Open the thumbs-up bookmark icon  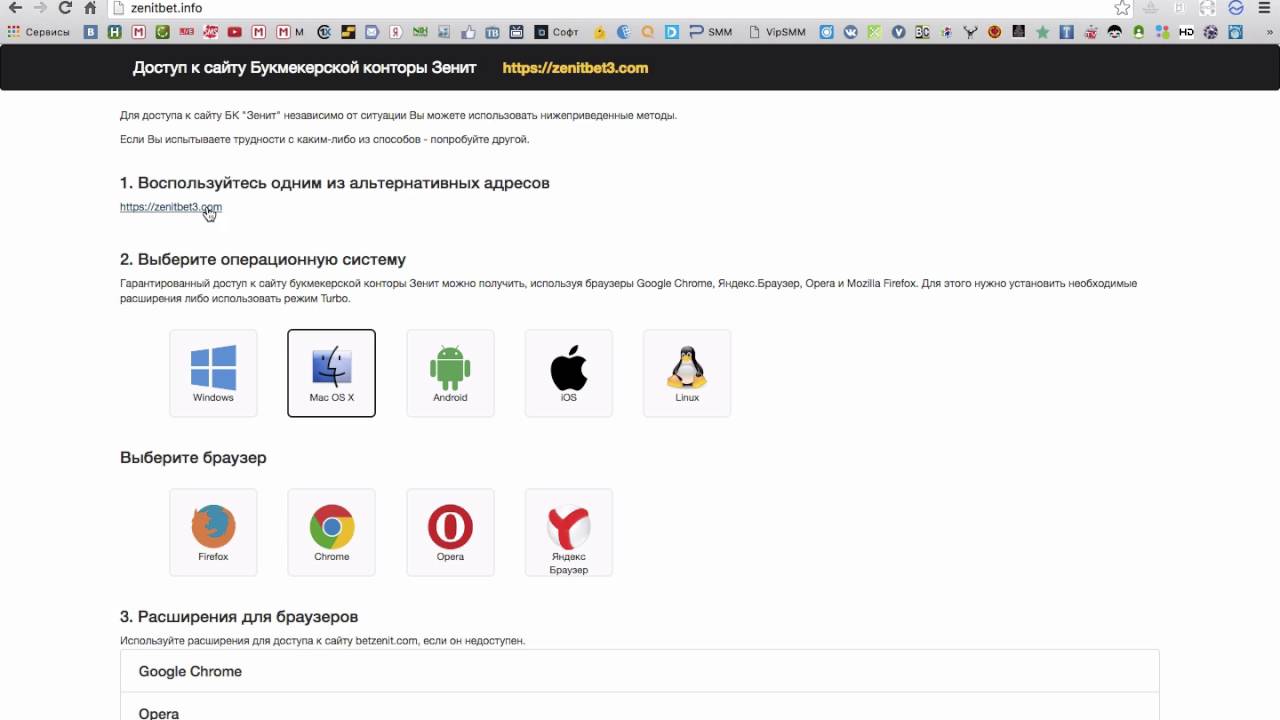(x=468, y=32)
